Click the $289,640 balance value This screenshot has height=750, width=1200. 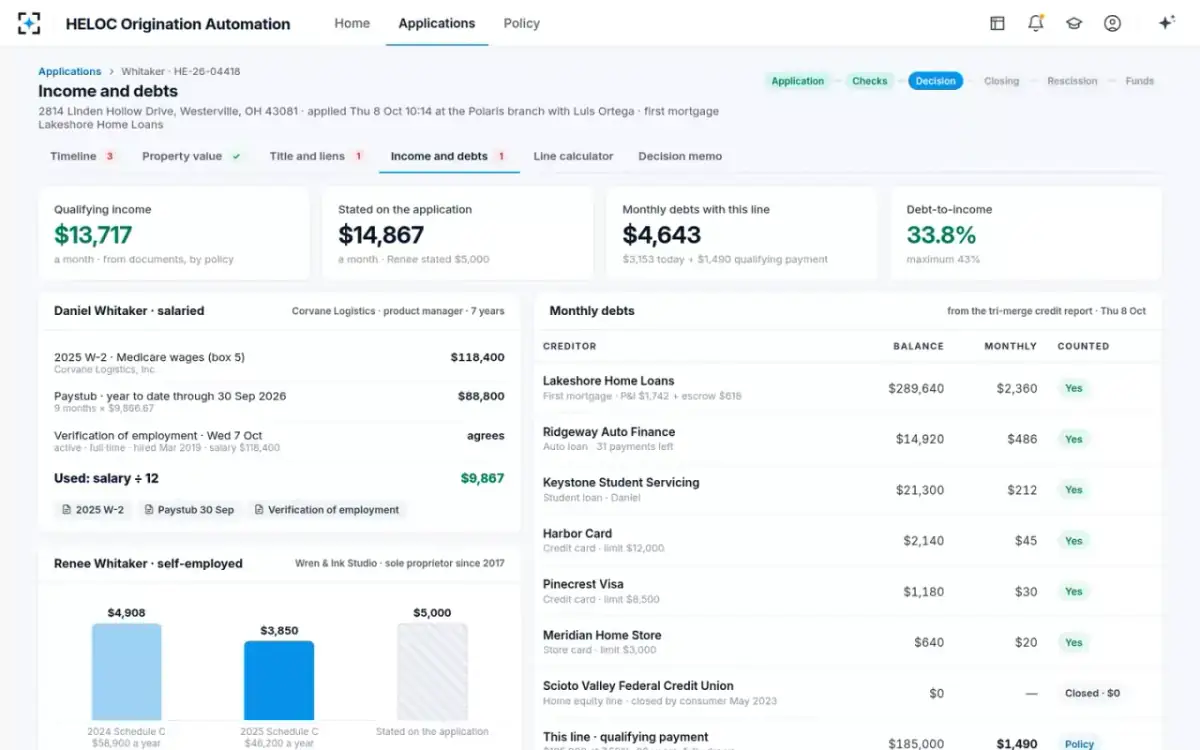[x=916, y=388]
